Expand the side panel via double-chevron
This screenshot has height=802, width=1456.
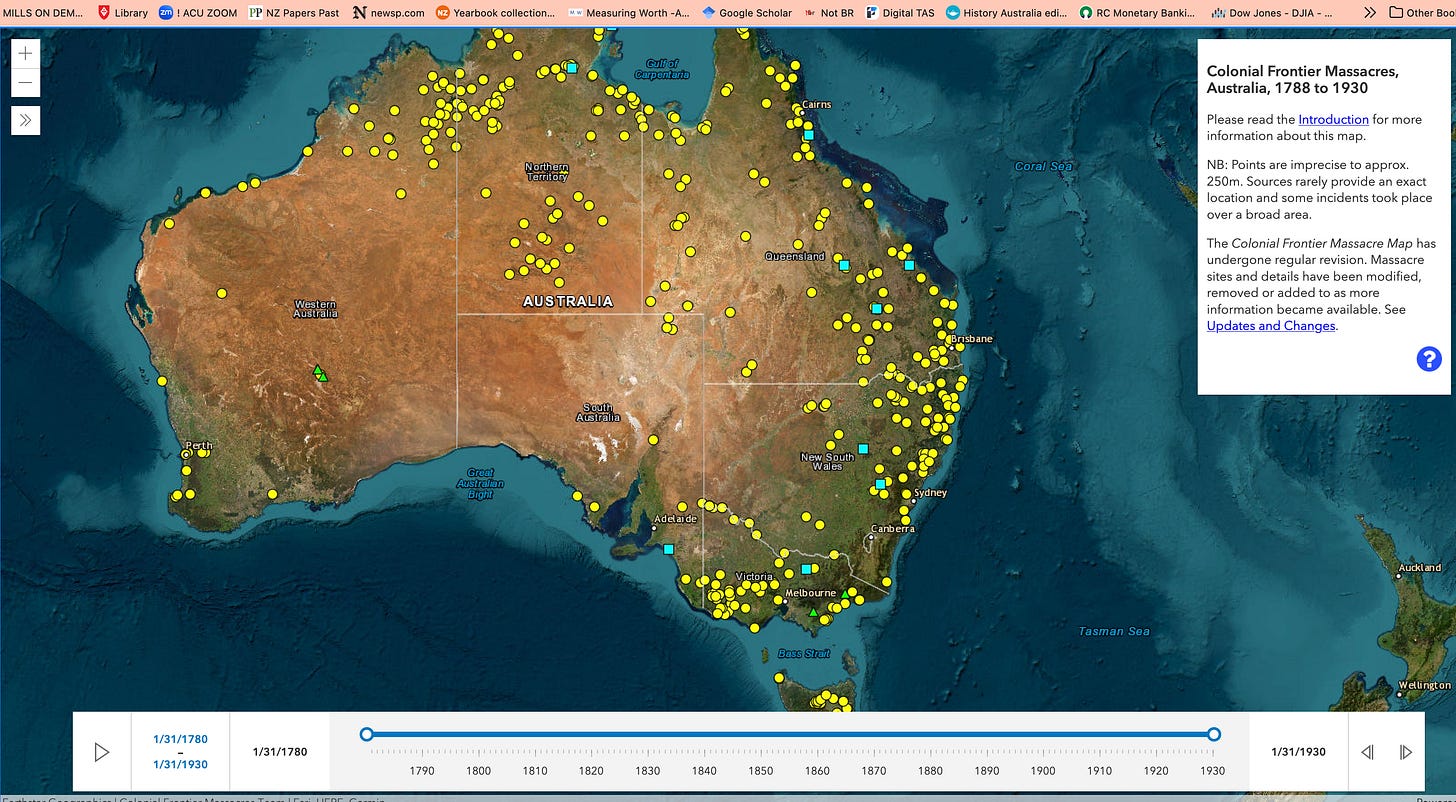click(24, 120)
